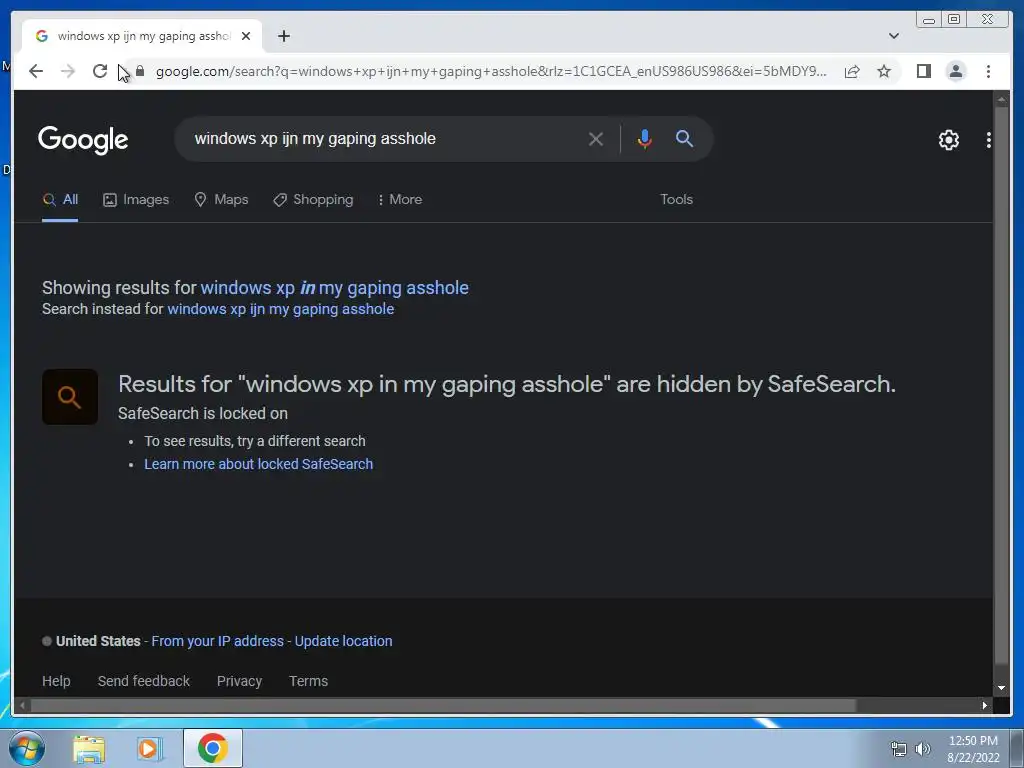Click the SafeSearch magnifier icon tile

tap(70, 397)
